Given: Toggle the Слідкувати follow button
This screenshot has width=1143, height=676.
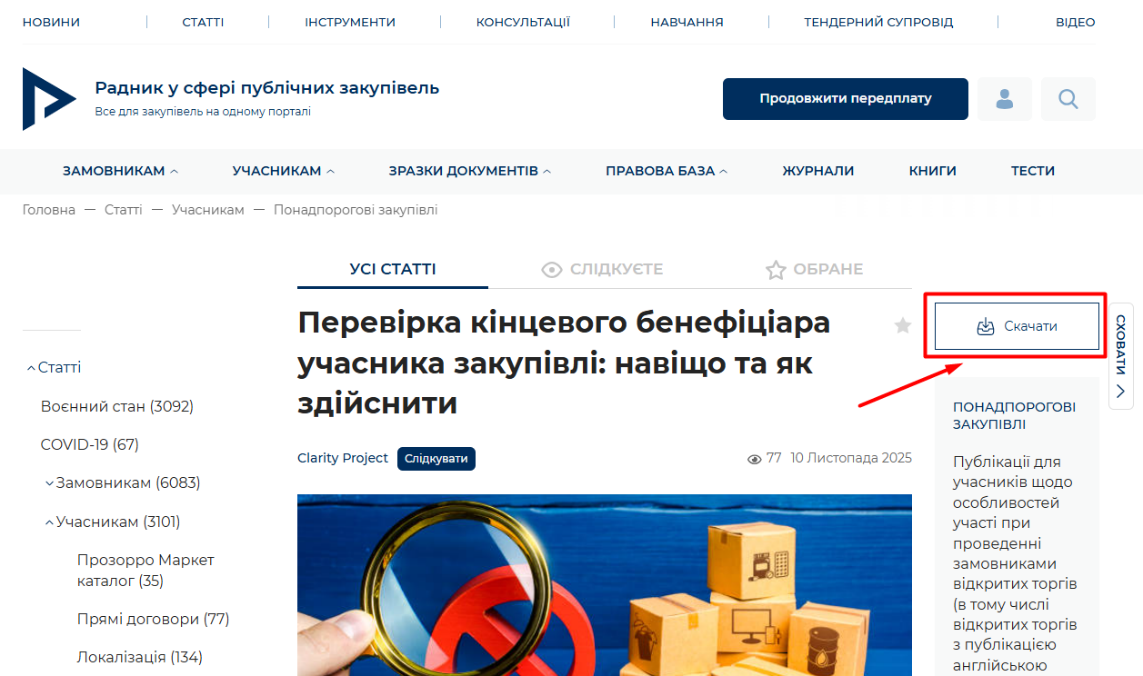Looking at the screenshot, I should tap(436, 459).
